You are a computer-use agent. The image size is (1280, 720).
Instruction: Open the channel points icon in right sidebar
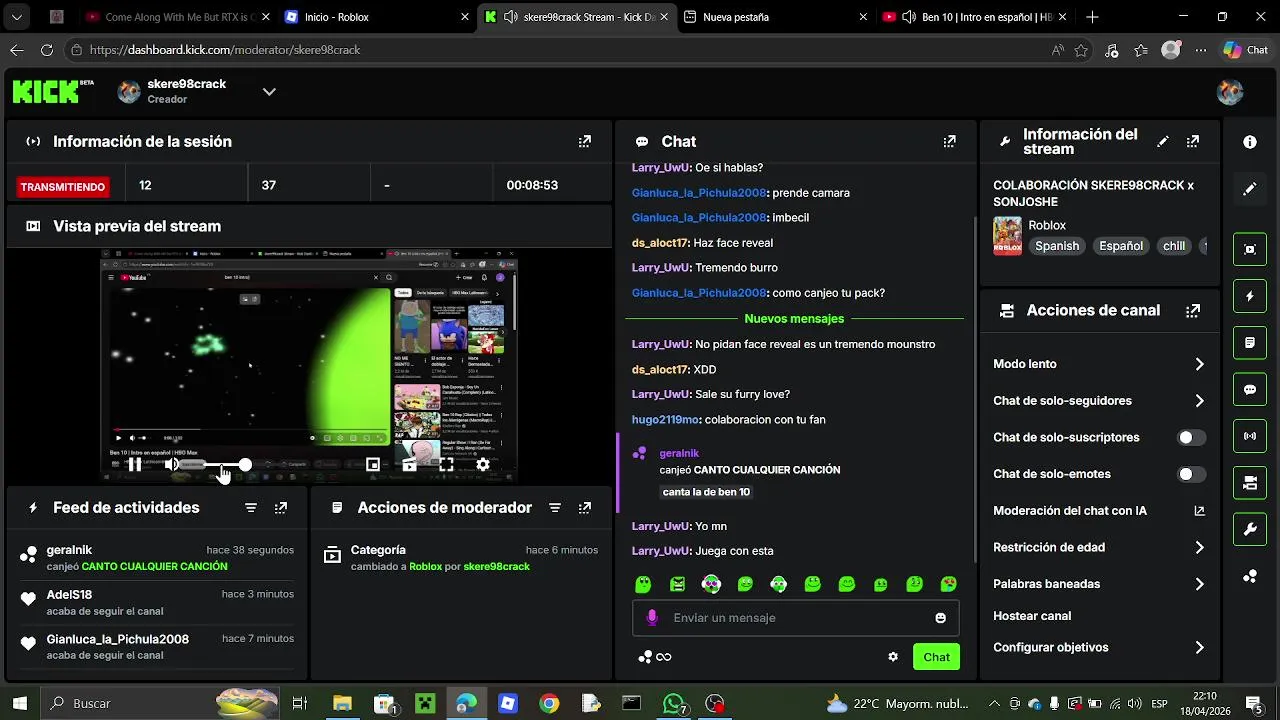(1250, 576)
